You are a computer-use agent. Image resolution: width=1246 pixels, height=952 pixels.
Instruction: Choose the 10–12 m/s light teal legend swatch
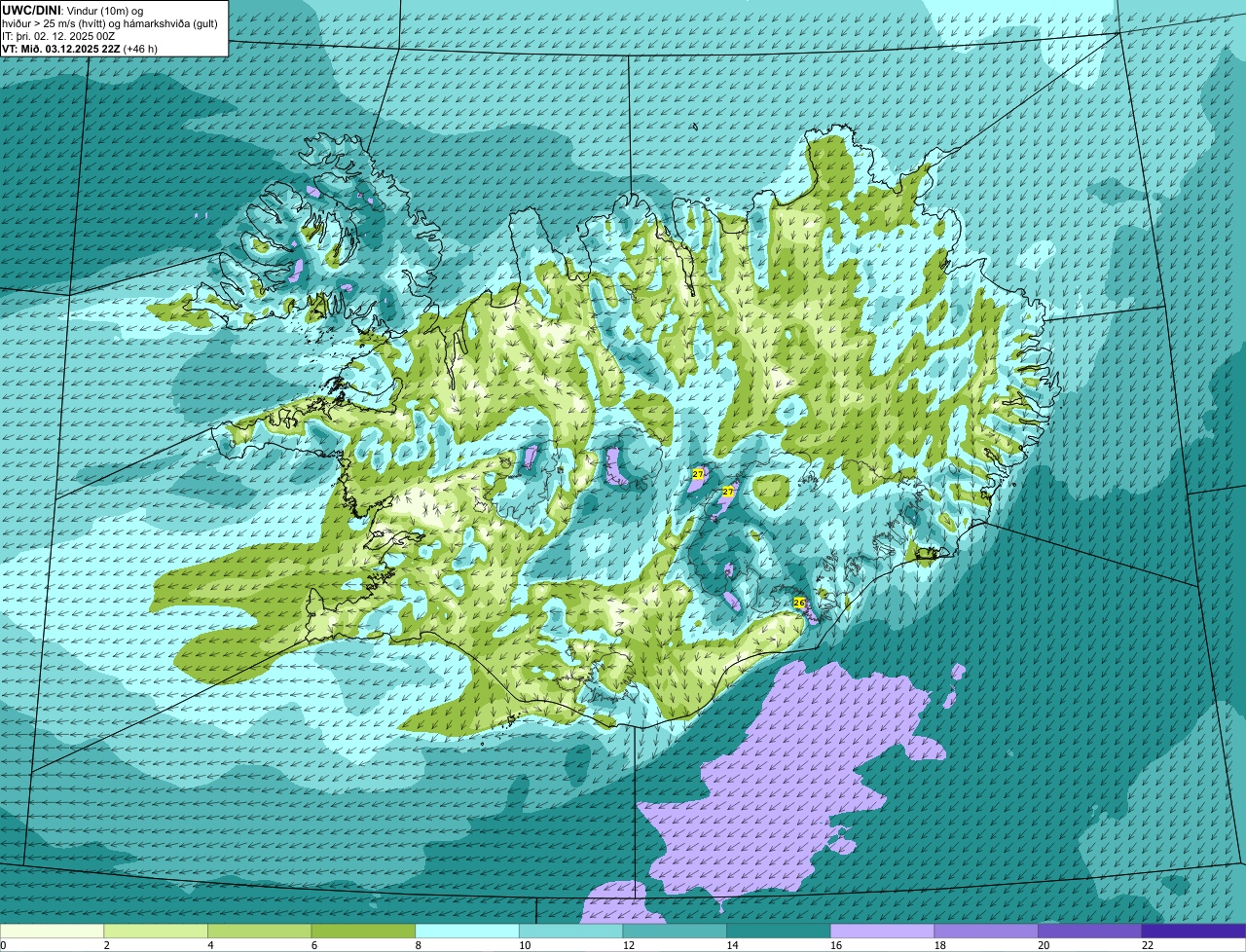pos(570,932)
